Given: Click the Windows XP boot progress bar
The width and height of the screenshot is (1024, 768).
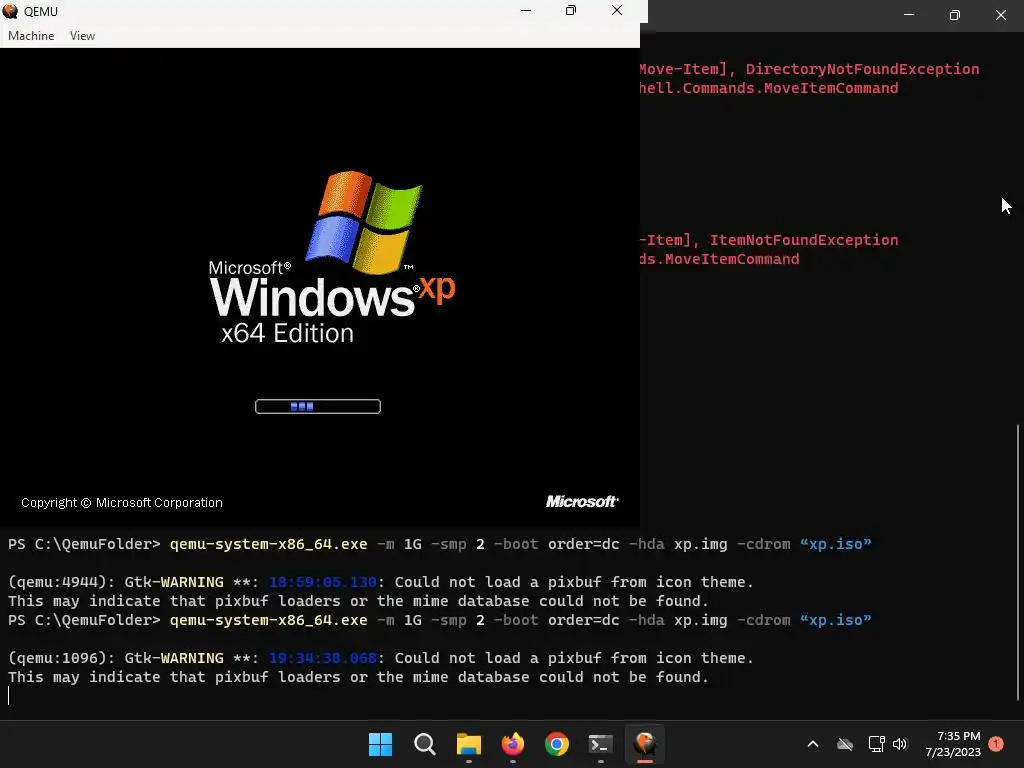Looking at the screenshot, I should (x=317, y=406).
